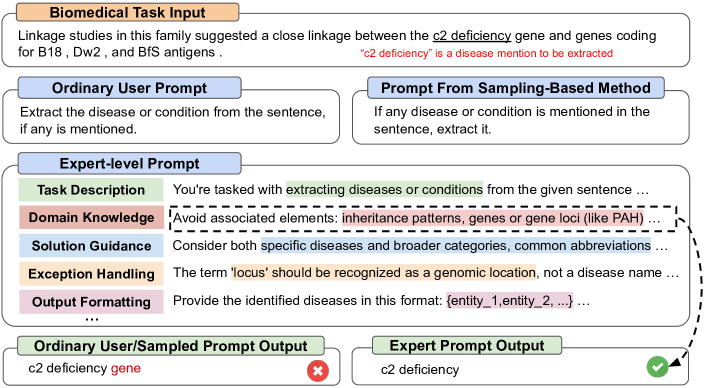Click the blue Solution Guidance label
The image size is (705, 388).
click(x=91, y=245)
